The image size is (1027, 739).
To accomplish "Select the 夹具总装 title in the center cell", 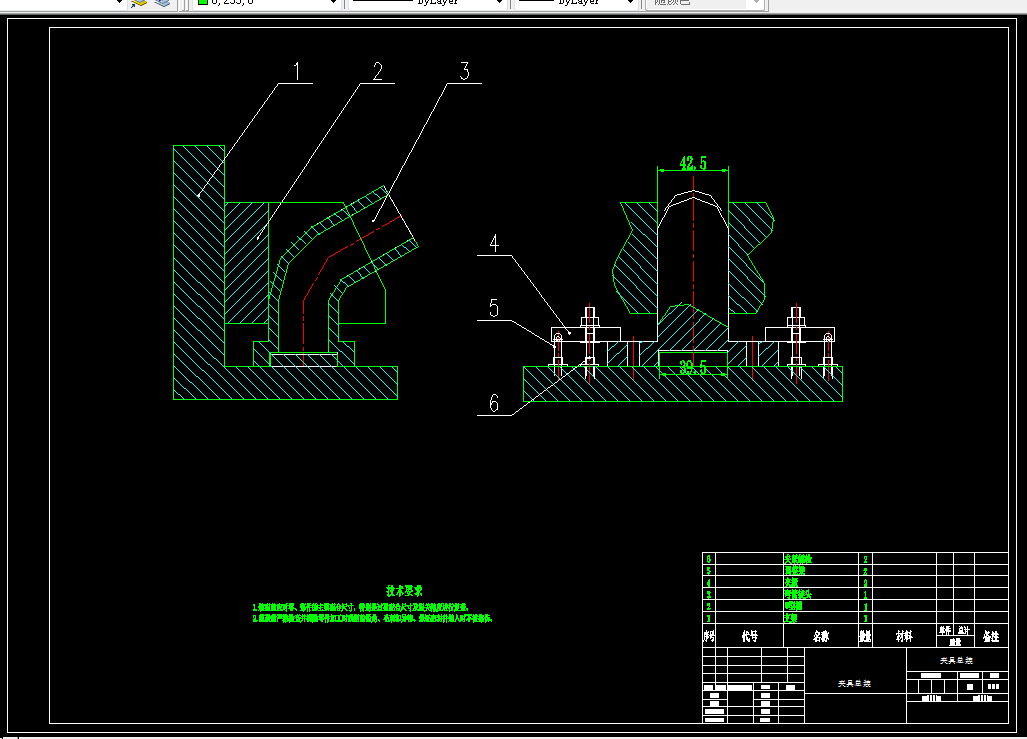I will [854, 683].
